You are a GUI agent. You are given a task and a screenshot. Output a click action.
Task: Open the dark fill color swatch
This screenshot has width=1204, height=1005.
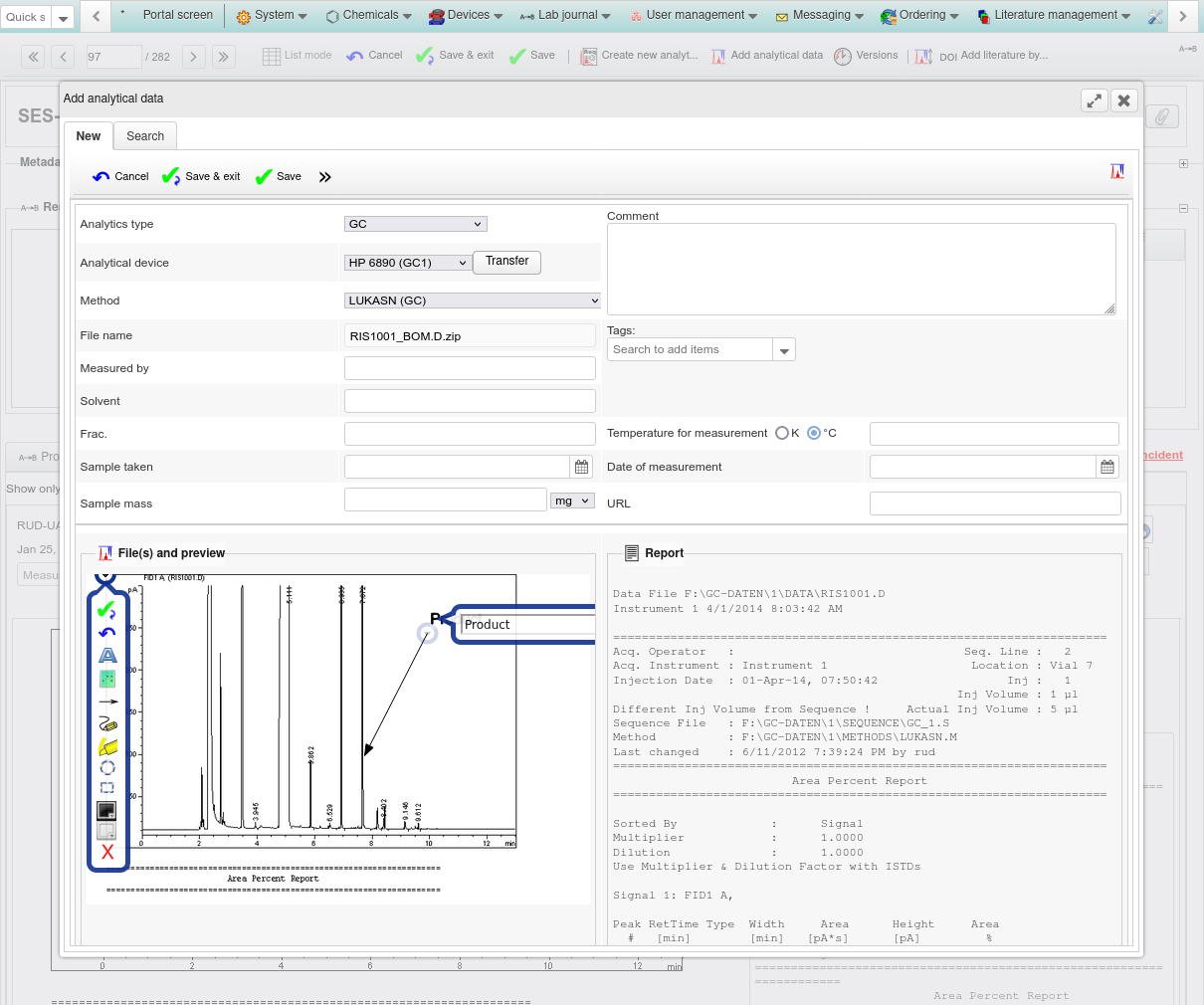coord(106,810)
